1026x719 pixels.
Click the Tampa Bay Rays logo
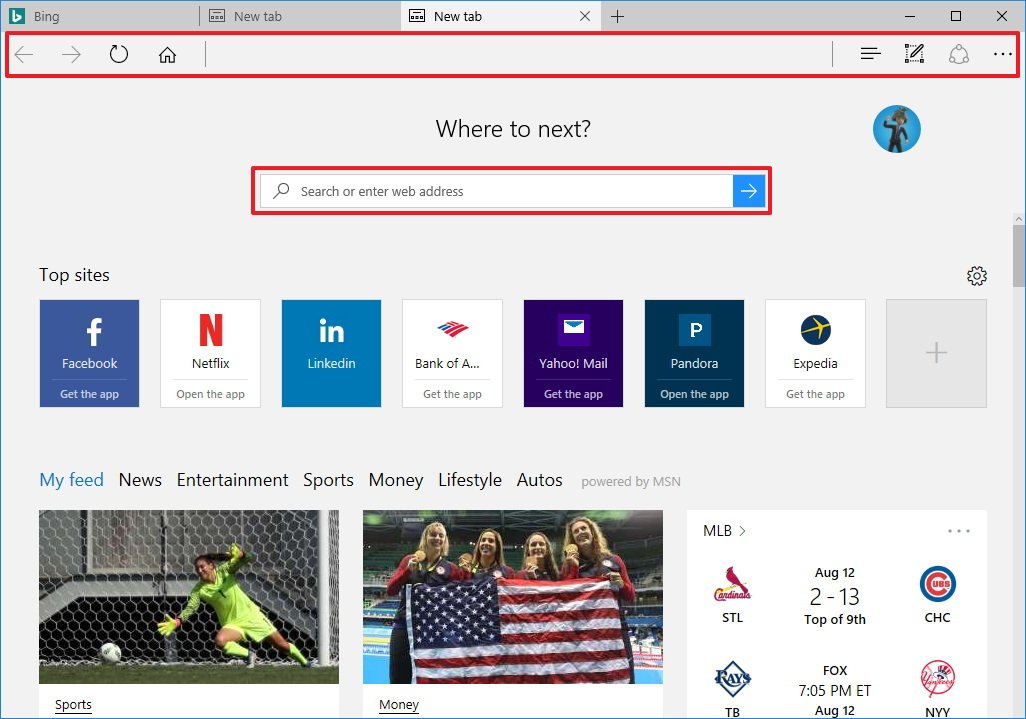click(732, 680)
